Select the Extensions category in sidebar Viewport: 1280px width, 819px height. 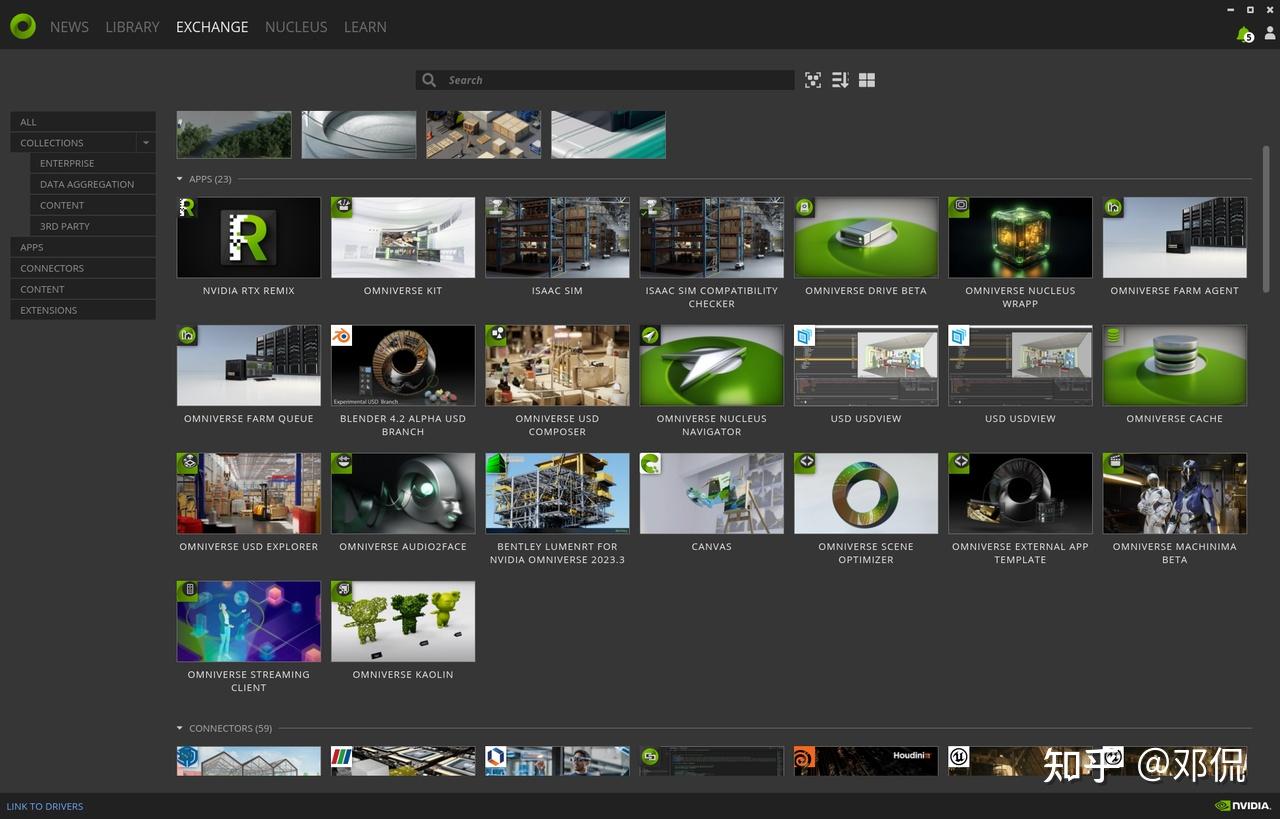83,310
